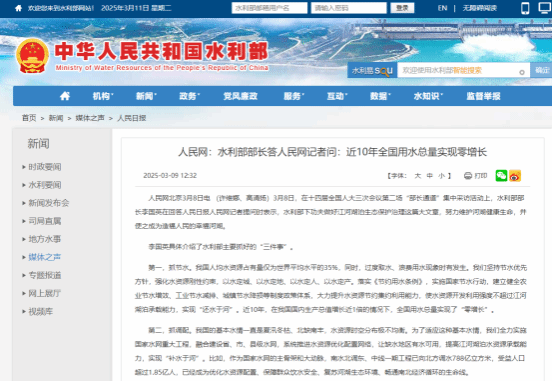Switch to mobile version using the phone icon
Viewport: 552px width, 381px height.
click(x=525, y=8)
